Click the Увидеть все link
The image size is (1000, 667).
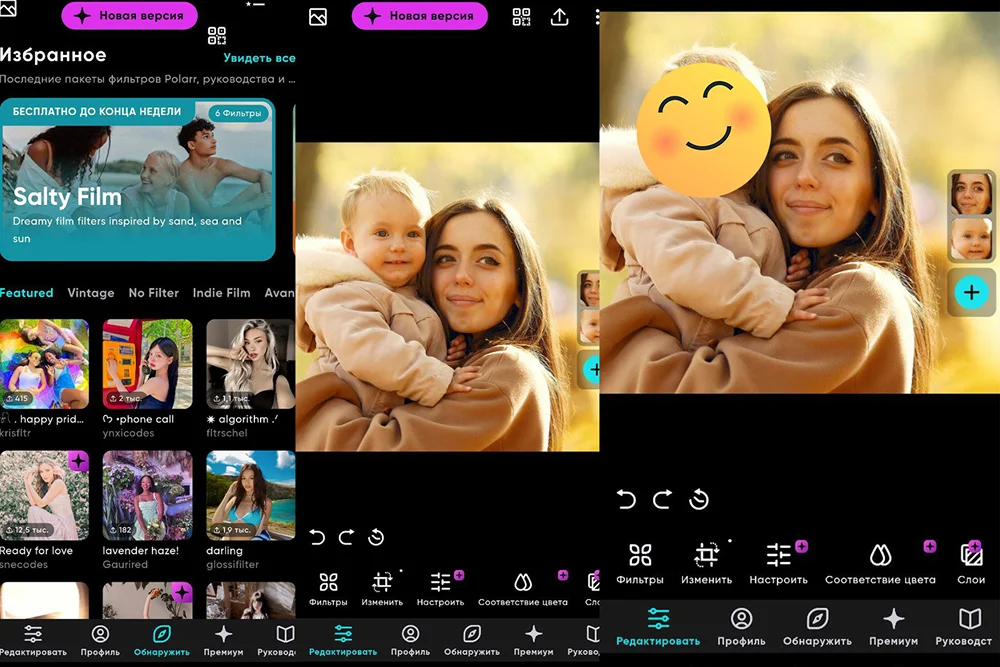click(x=259, y=58)
